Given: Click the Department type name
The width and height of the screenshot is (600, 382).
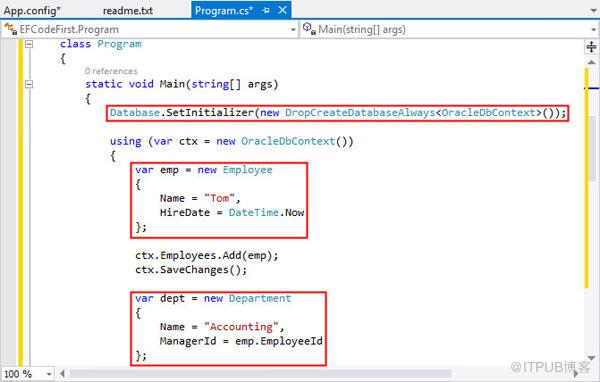Looking at the screenshot, I should coord(260,298).
